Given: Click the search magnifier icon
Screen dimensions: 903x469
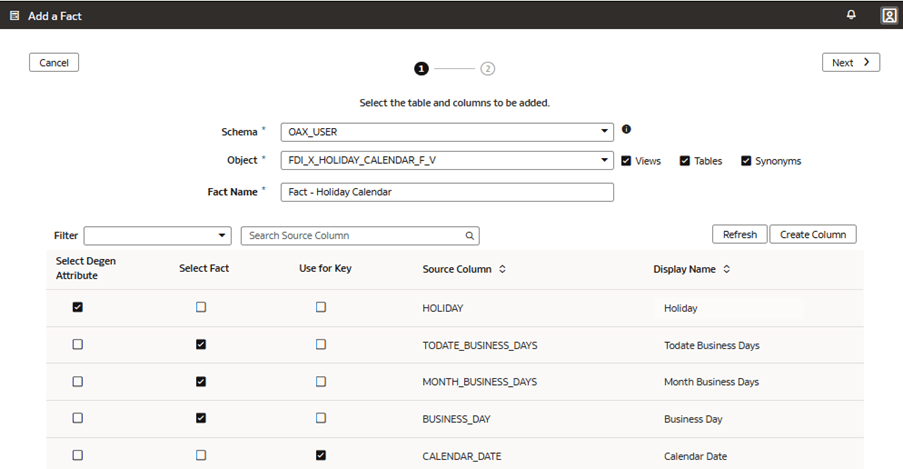Looking at the screenshot, I should tap(468, 236).
